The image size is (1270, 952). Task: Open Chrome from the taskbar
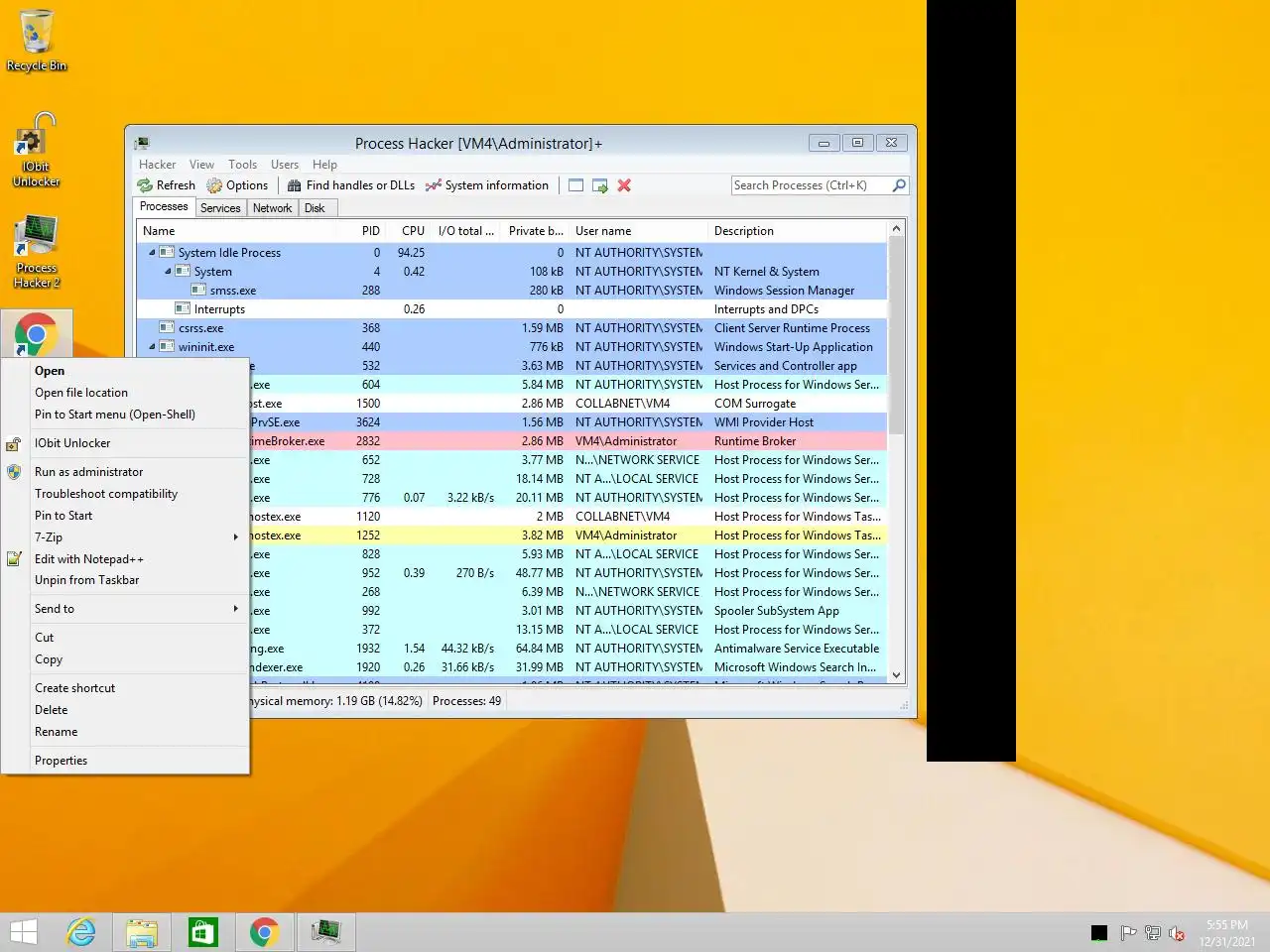coord(264,932)
